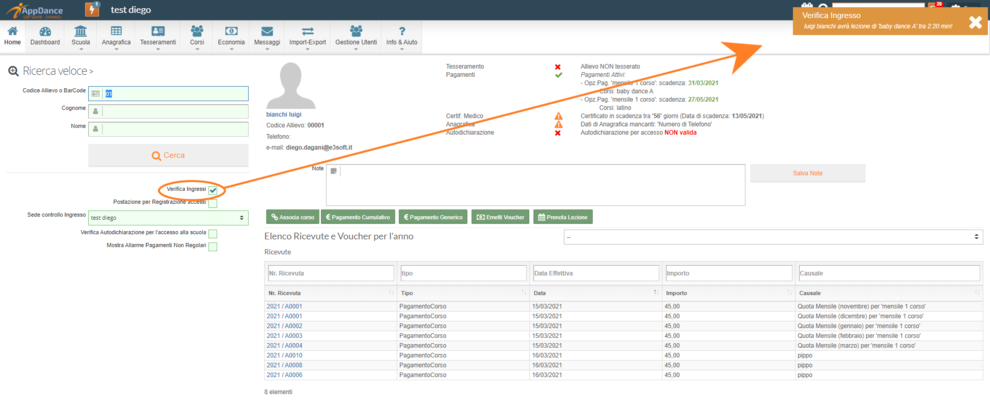The width and height of the screenshot is (990, 406).
Task: Expand the Economia menu
Action: pos(231,36)
